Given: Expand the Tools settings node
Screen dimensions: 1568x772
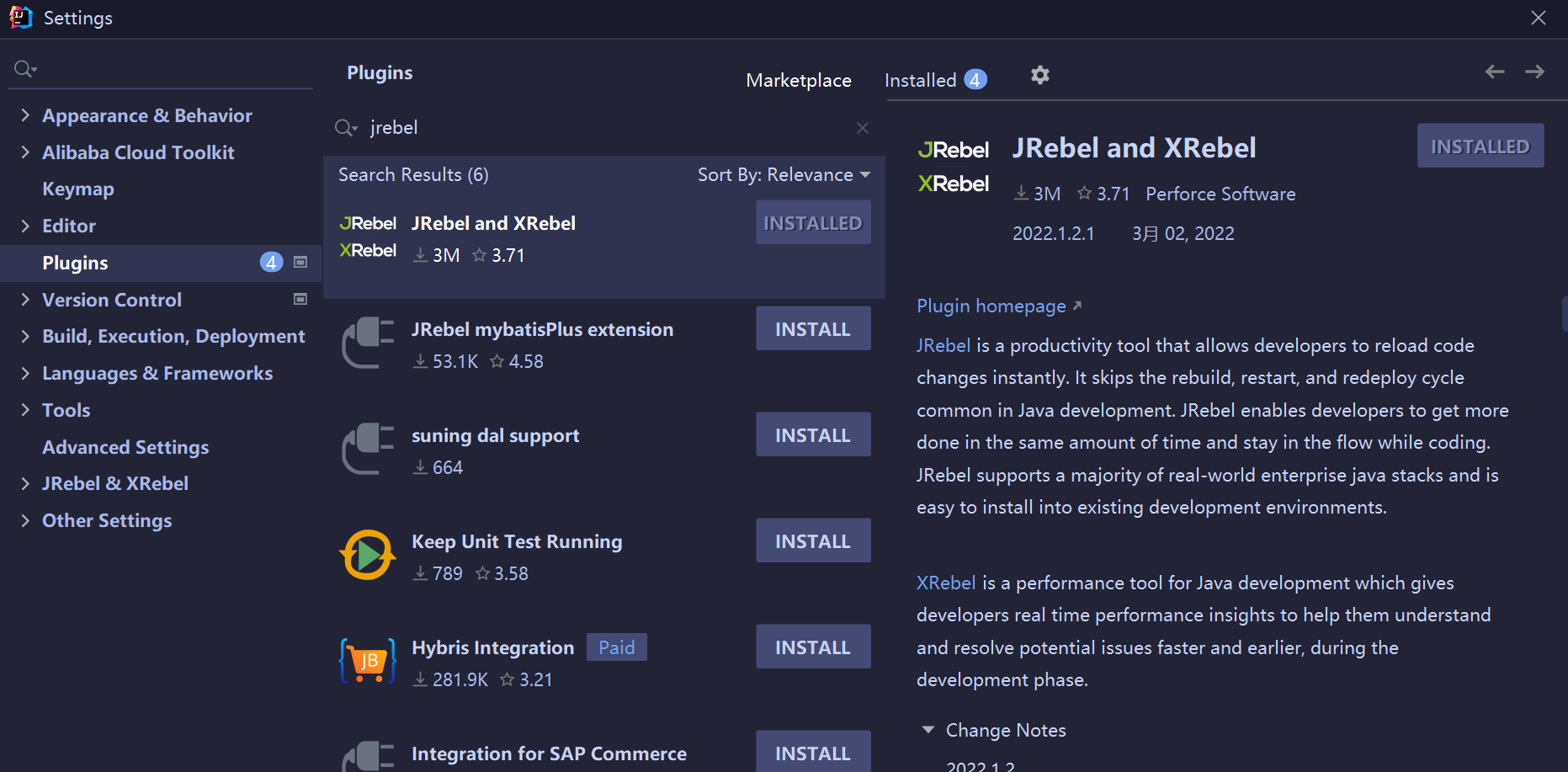Looking at the screenshot, I should point(25,410).
